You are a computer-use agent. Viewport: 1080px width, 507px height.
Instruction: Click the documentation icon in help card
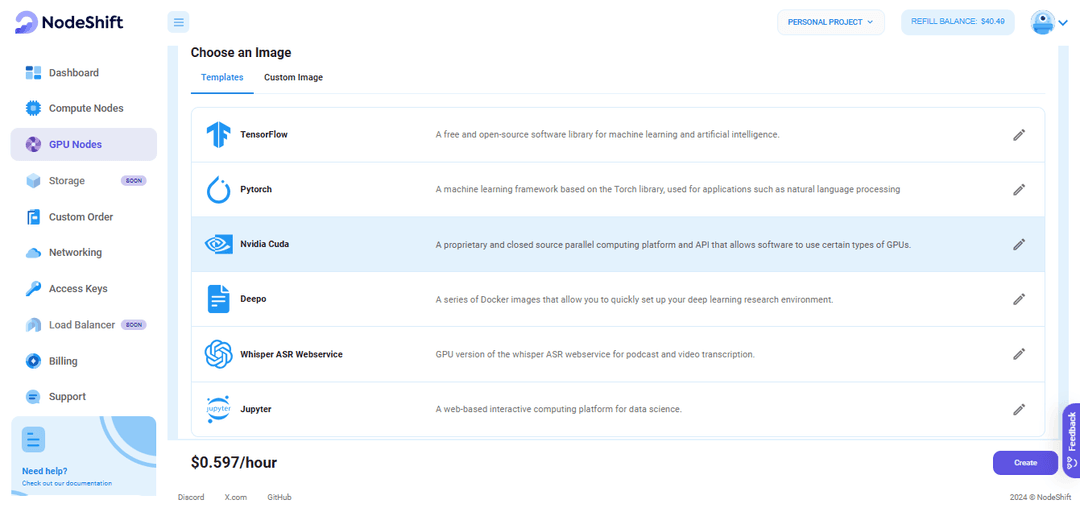click(x=33, y=439)
